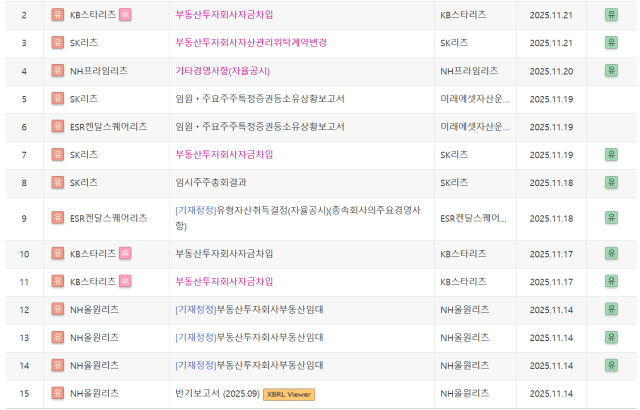Click the green 유 badge at the end of row 8
The width and height of the screenshot is (640, 410).
pyautogui.click(x=611, y=182)
